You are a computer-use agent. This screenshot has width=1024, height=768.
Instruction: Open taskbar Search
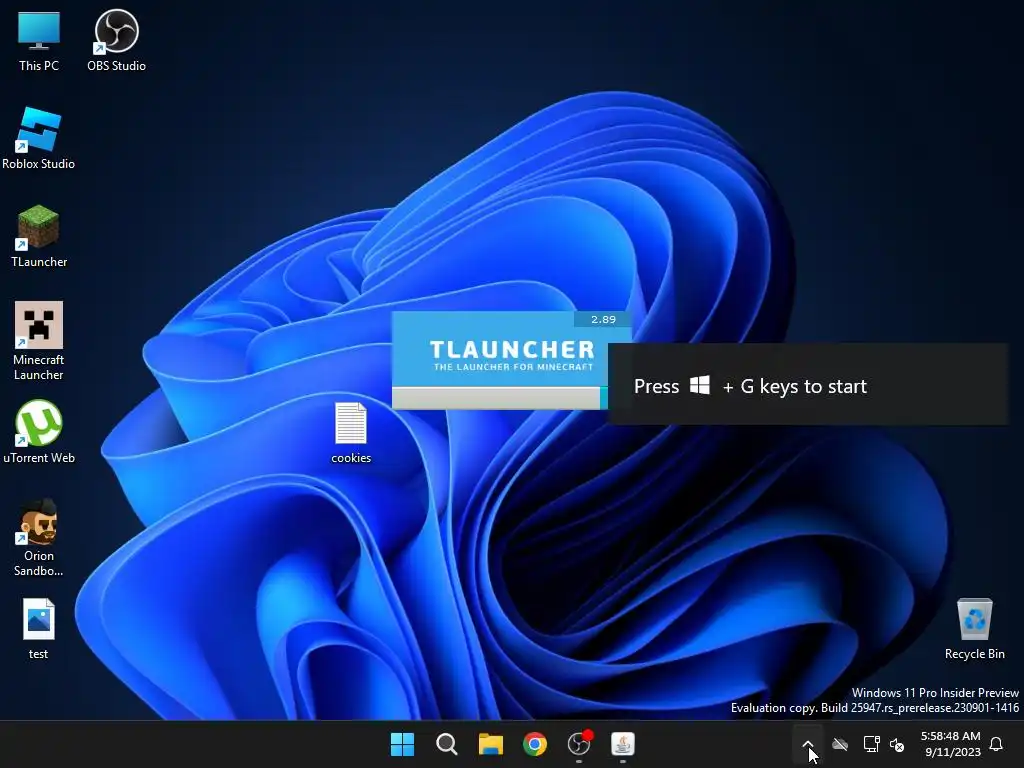coord(447,744)
